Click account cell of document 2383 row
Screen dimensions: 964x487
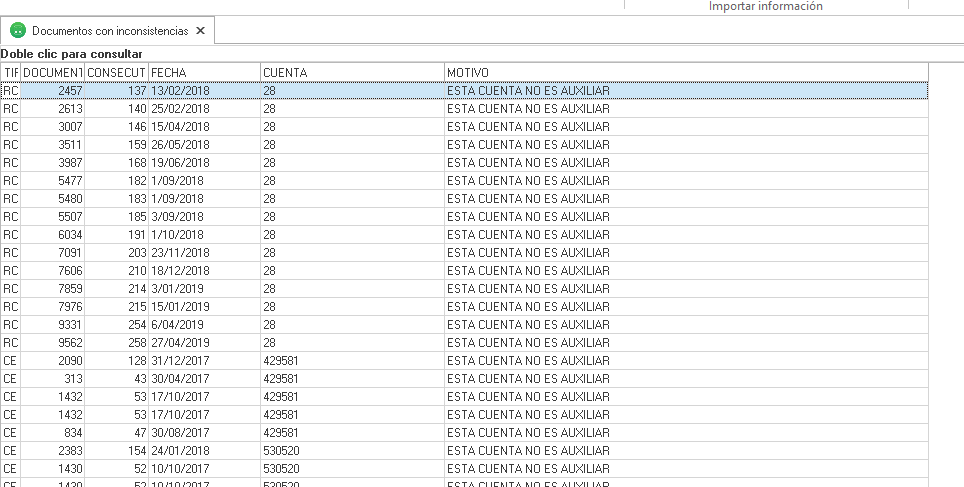coord(284,451)
